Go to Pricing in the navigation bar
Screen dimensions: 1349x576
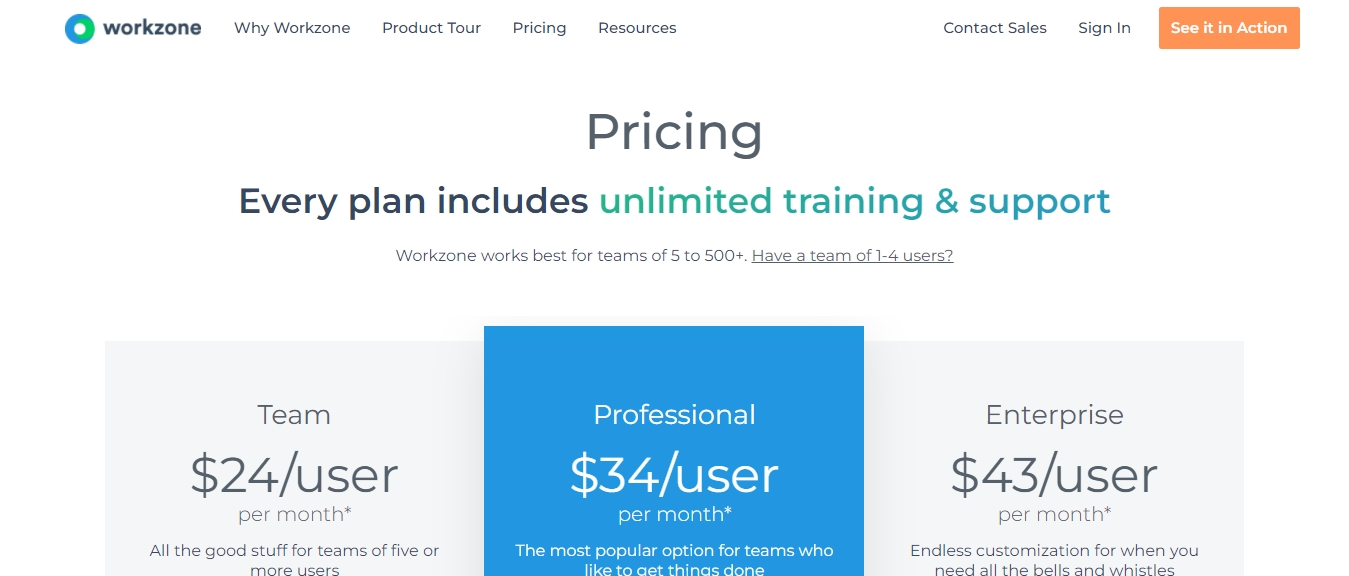539,28
